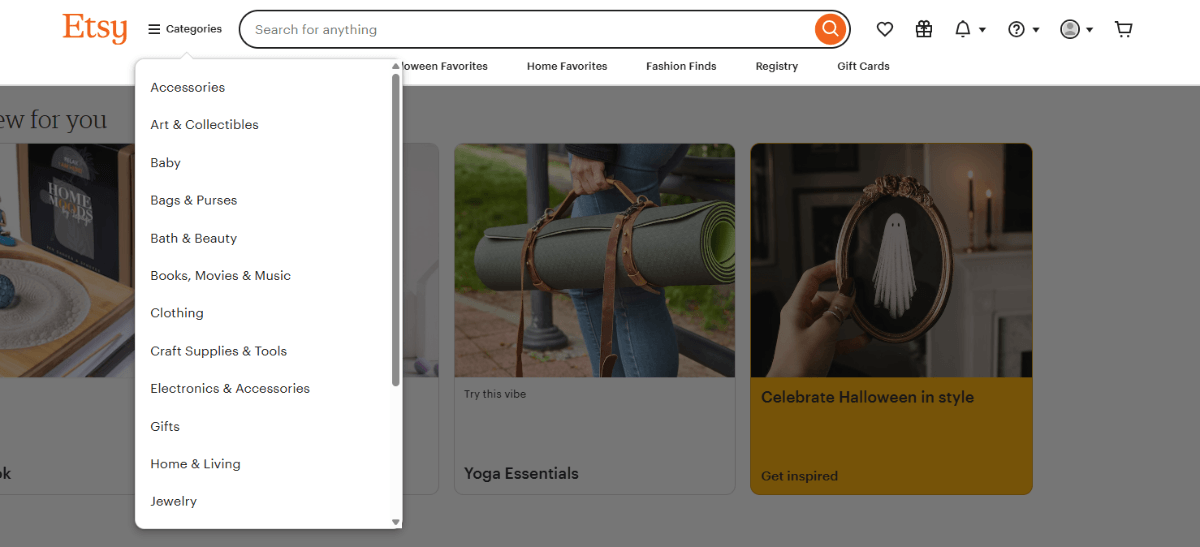
Task: Open the ghost frame Halloween photo
Action: 891,260
